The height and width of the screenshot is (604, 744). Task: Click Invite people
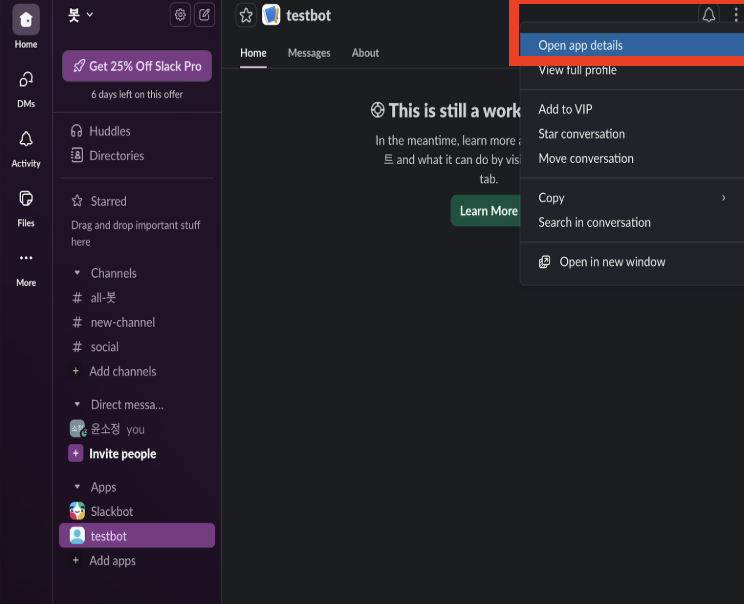point(122,454)
